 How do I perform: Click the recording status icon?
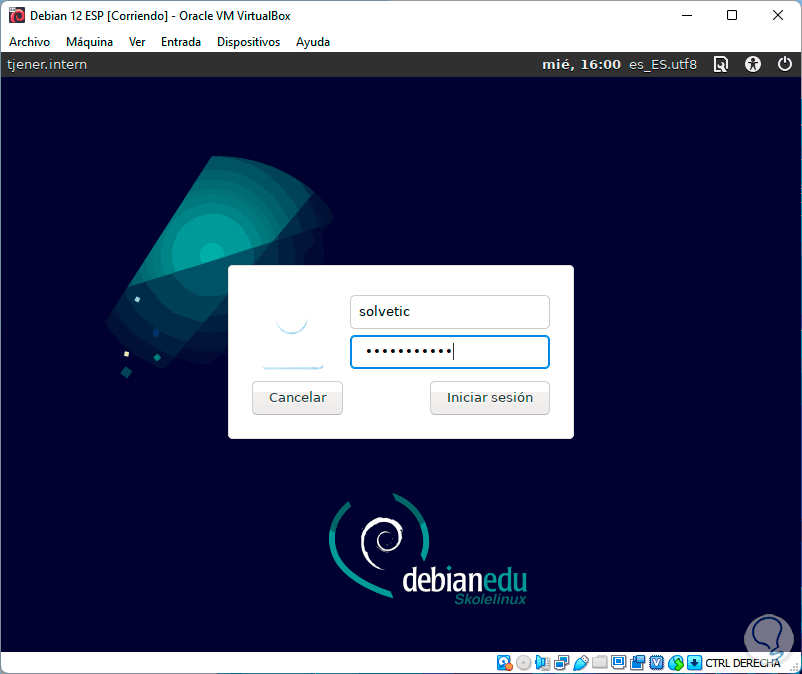(x=638, y=663)
